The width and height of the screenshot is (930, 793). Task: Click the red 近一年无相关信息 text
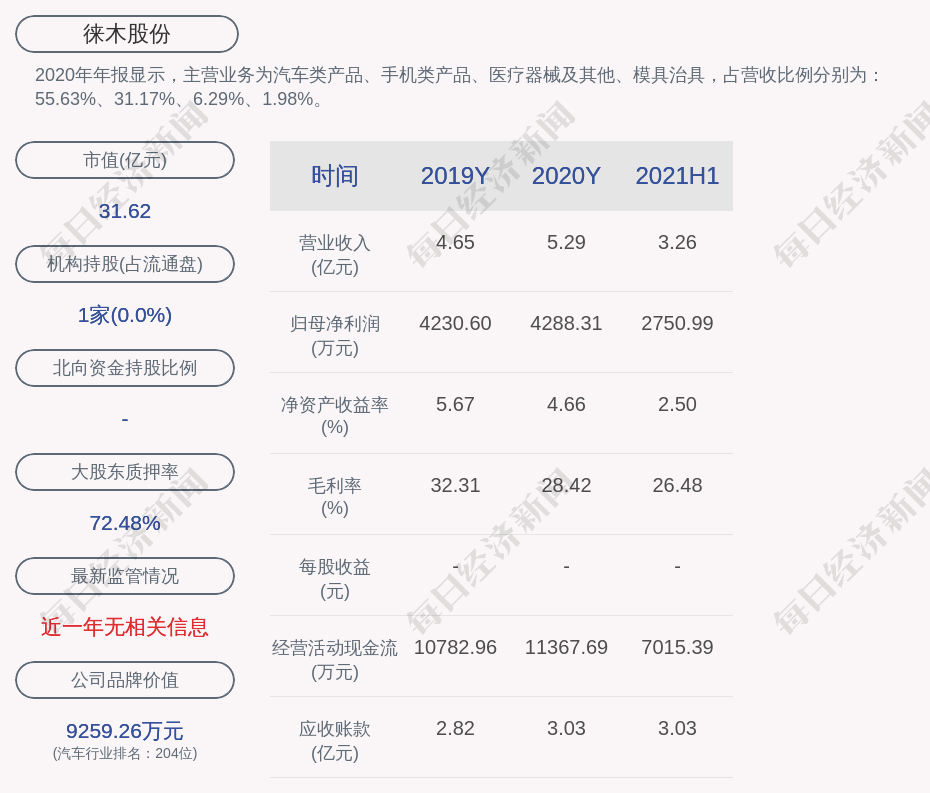125,627
